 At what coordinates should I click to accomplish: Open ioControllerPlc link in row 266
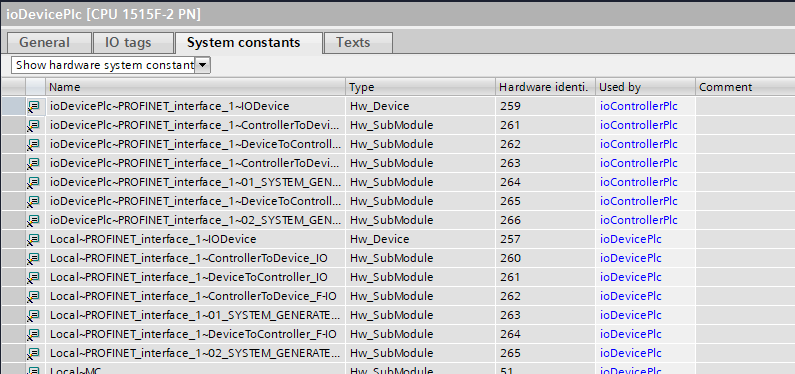coord(639,220)
